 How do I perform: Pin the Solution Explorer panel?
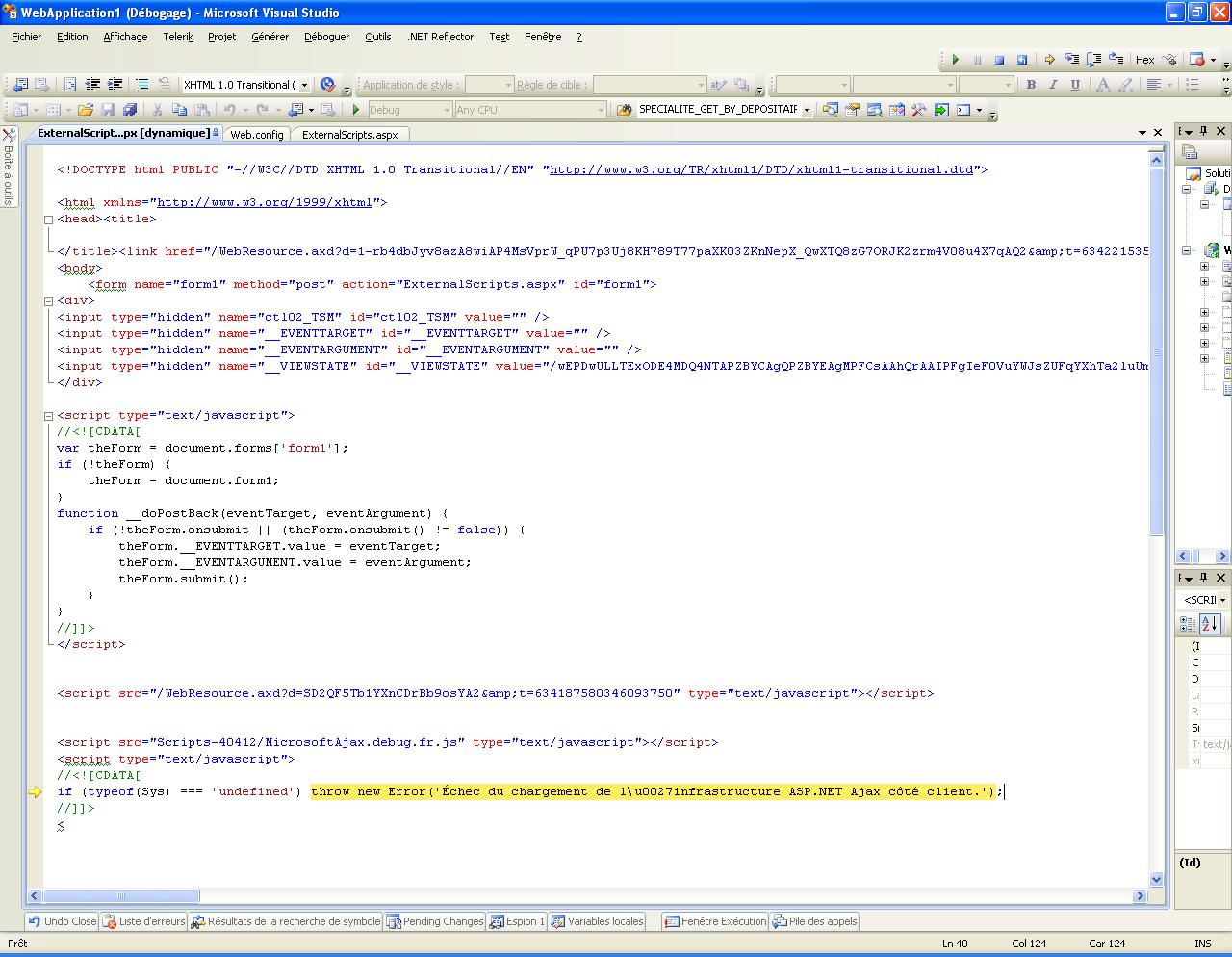(1203, 131)
